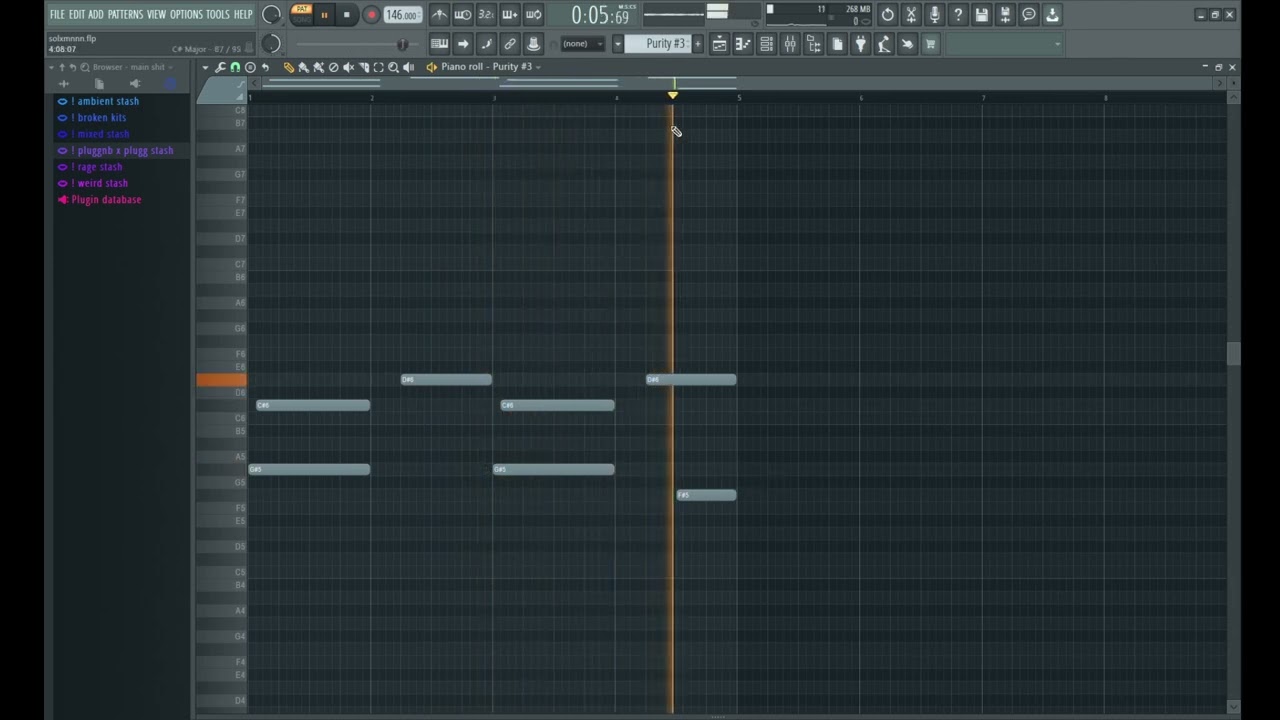Select the Paint brush tool in piano roll
This screenshot has width=1280, height=720.
pyautogui.click(x=303, y=67)
